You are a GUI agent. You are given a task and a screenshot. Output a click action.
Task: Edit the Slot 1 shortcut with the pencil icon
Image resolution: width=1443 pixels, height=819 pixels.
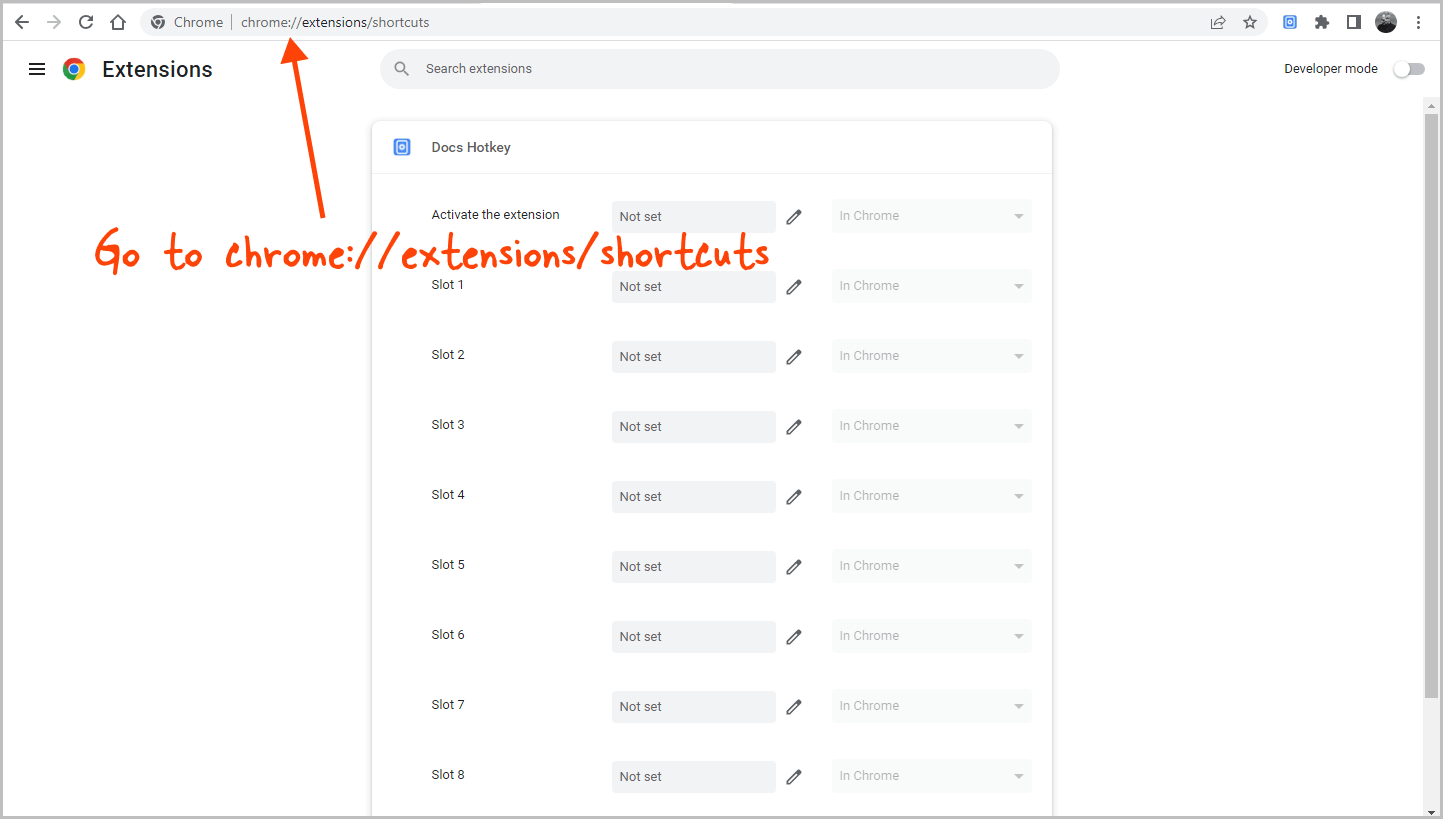point(794,287)
